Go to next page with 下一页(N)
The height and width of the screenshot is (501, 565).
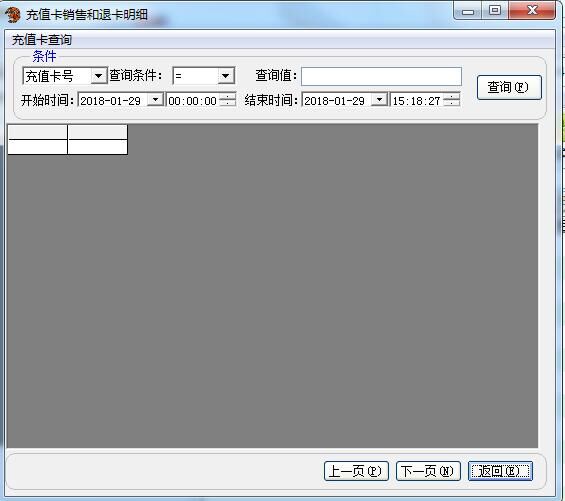[428, 471]
